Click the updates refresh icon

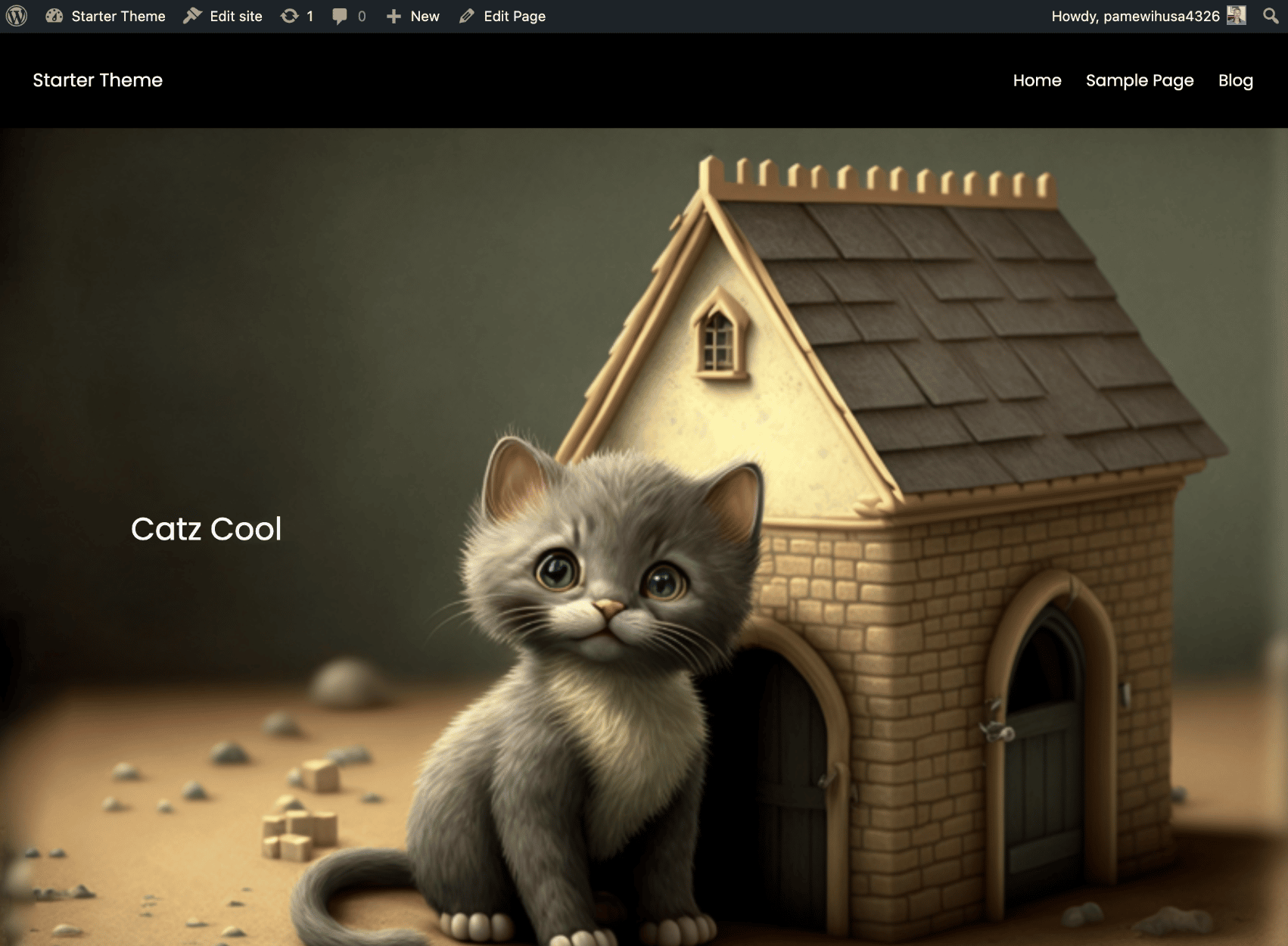click(289, 16)
